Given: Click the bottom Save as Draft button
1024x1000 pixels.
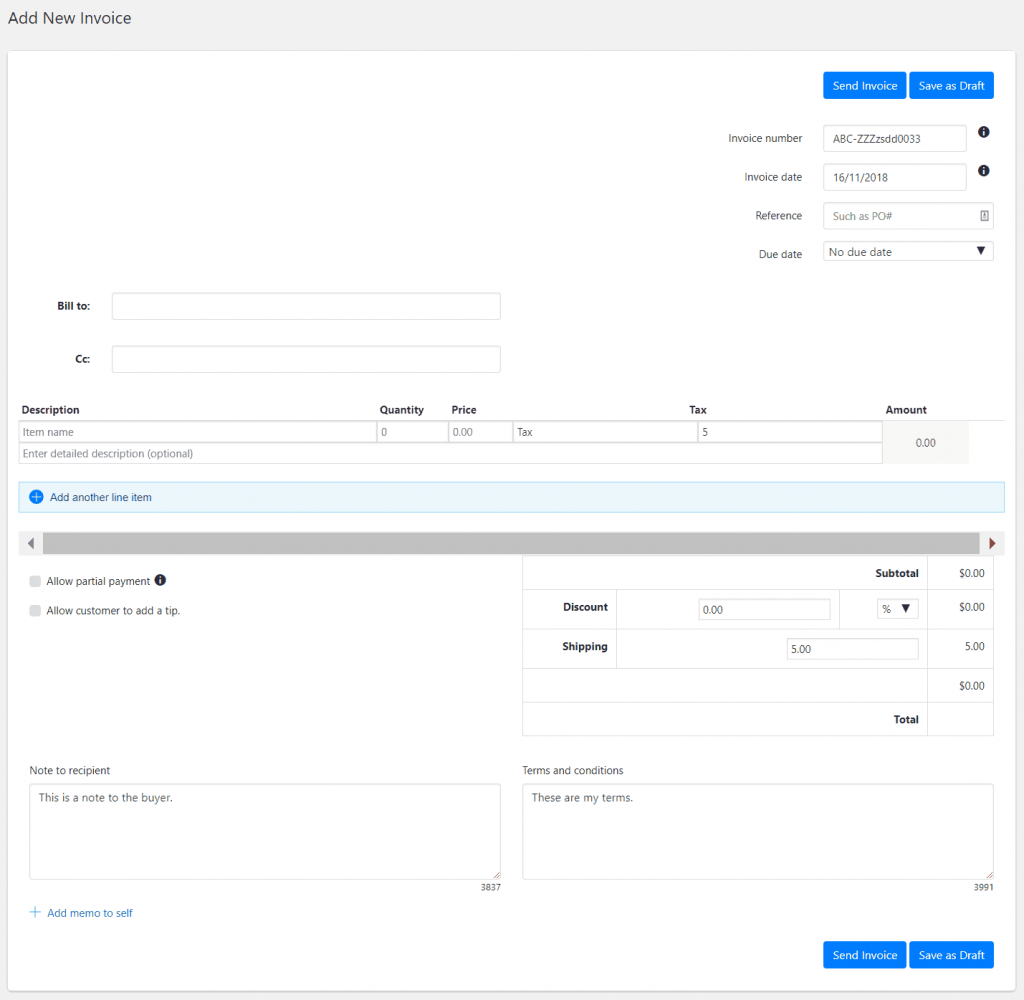Looking at the screenshot, I should pyautogui.click(x=951, y=955).
